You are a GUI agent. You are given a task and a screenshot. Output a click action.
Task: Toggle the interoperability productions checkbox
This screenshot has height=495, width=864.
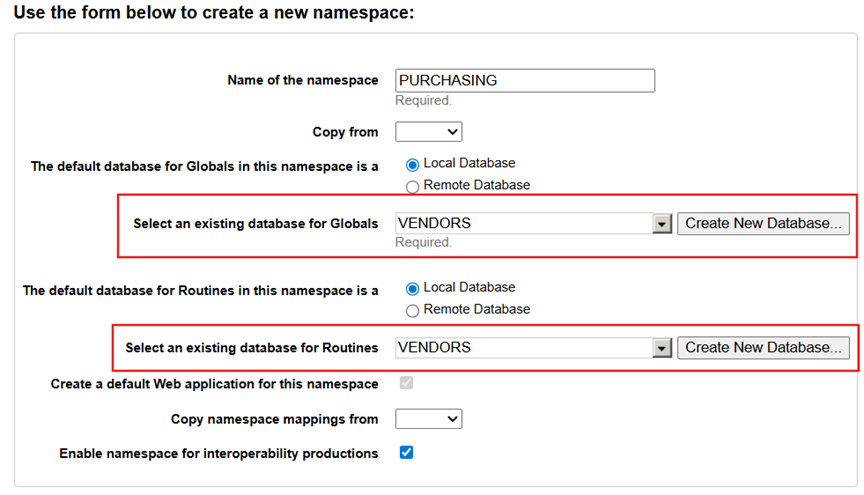[x=406, y=452]
